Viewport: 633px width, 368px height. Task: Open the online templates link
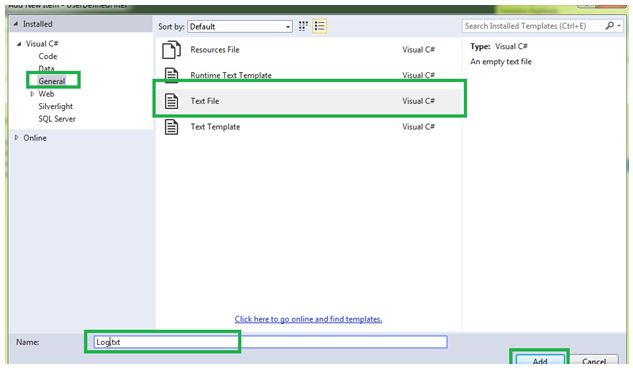pos(308,319)
